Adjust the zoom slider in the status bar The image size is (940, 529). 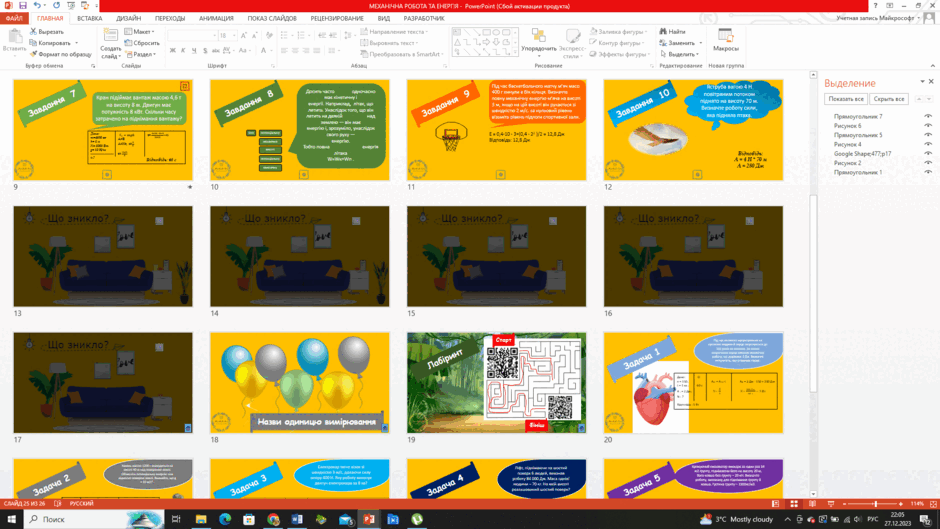point(875,504)
